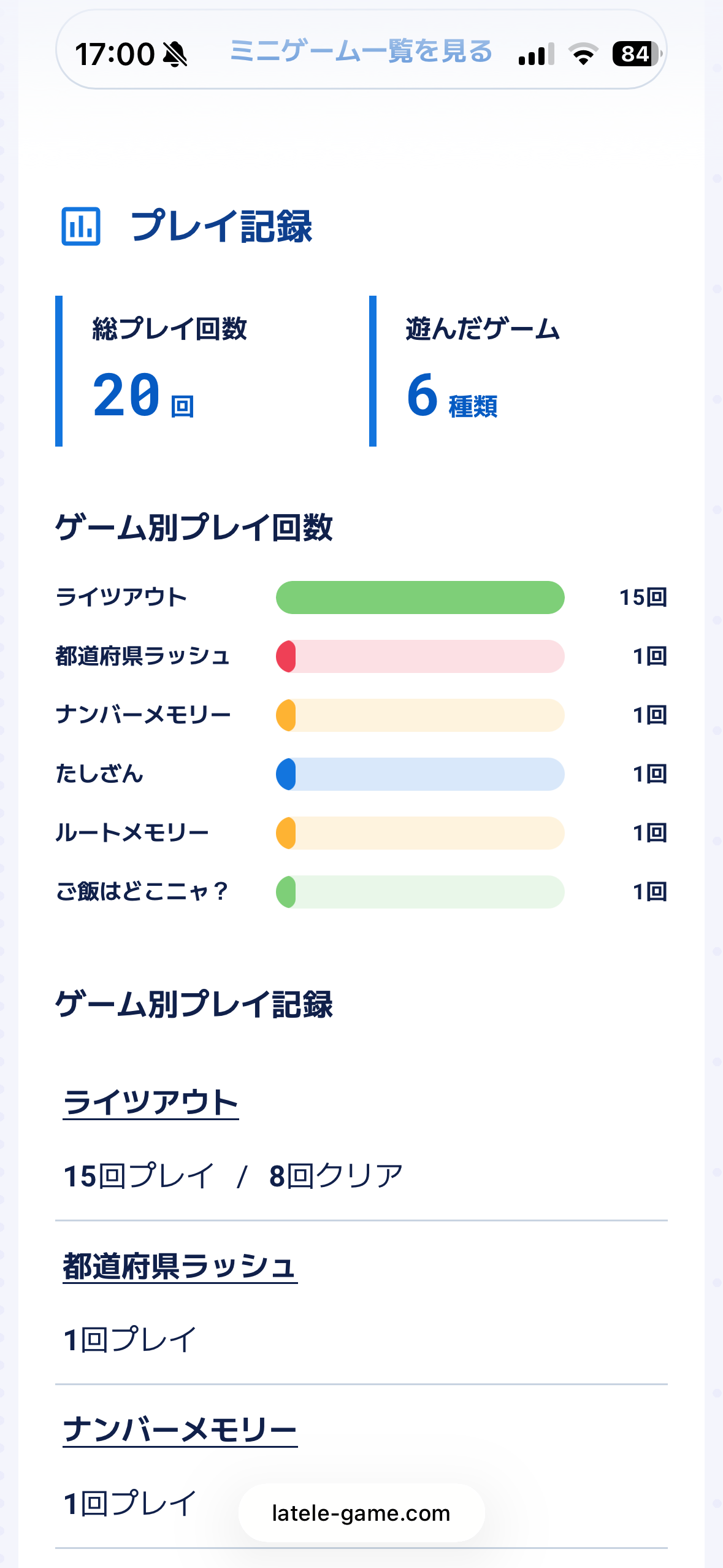Tap the cellular signal strength icon
Viewport: 723px width, 1568px height.
pos(536,54)
